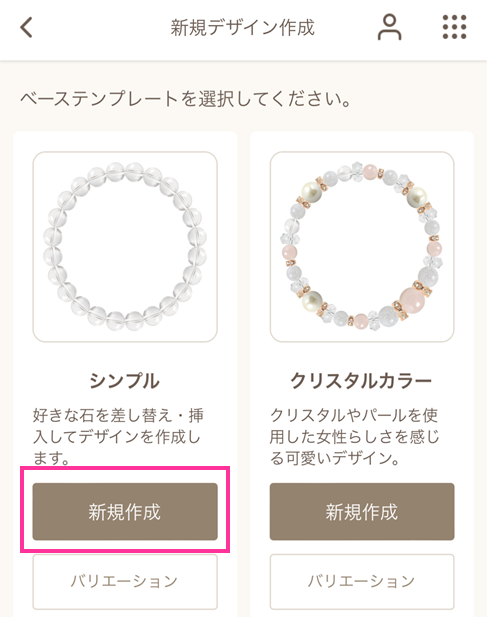Click the largest pink bead on the bracelet
Screen dimensions: 487x617
coord(412,301)
